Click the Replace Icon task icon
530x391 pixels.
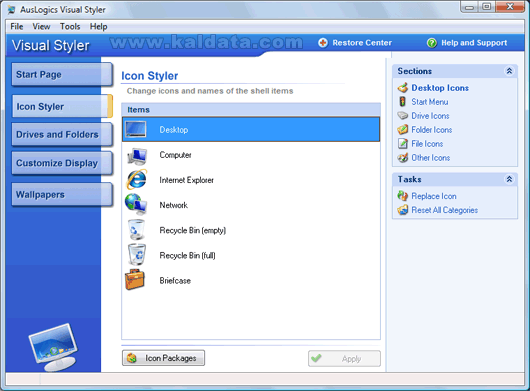(403, 196)
